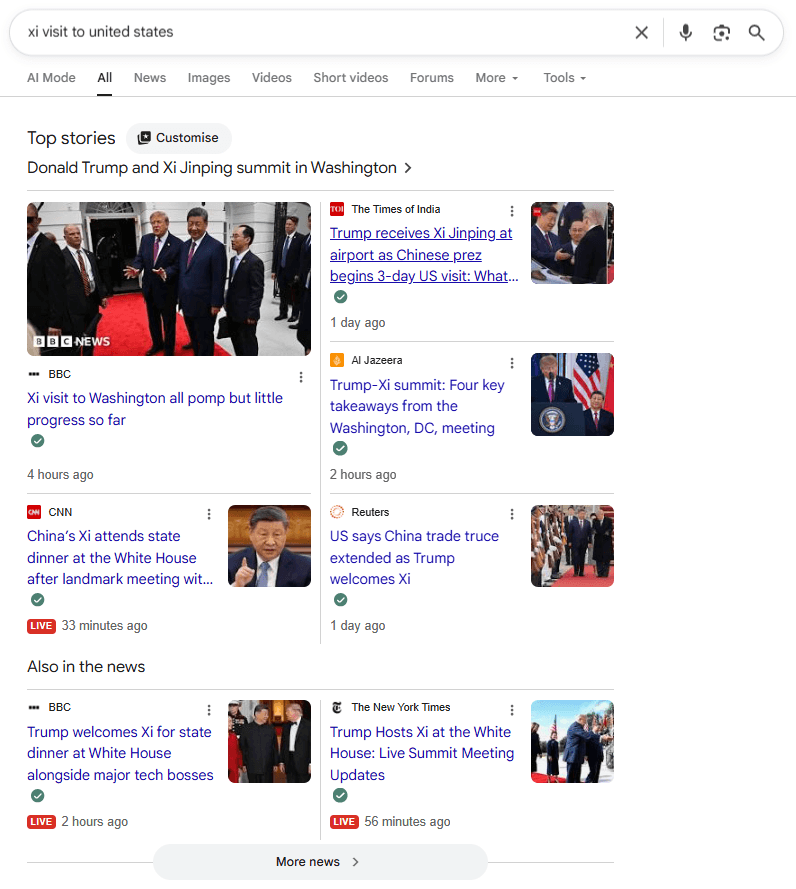Switch to the Images tab
Image resolution: width=796 pixels, height=889 pixels.
[x=209, y=78]
